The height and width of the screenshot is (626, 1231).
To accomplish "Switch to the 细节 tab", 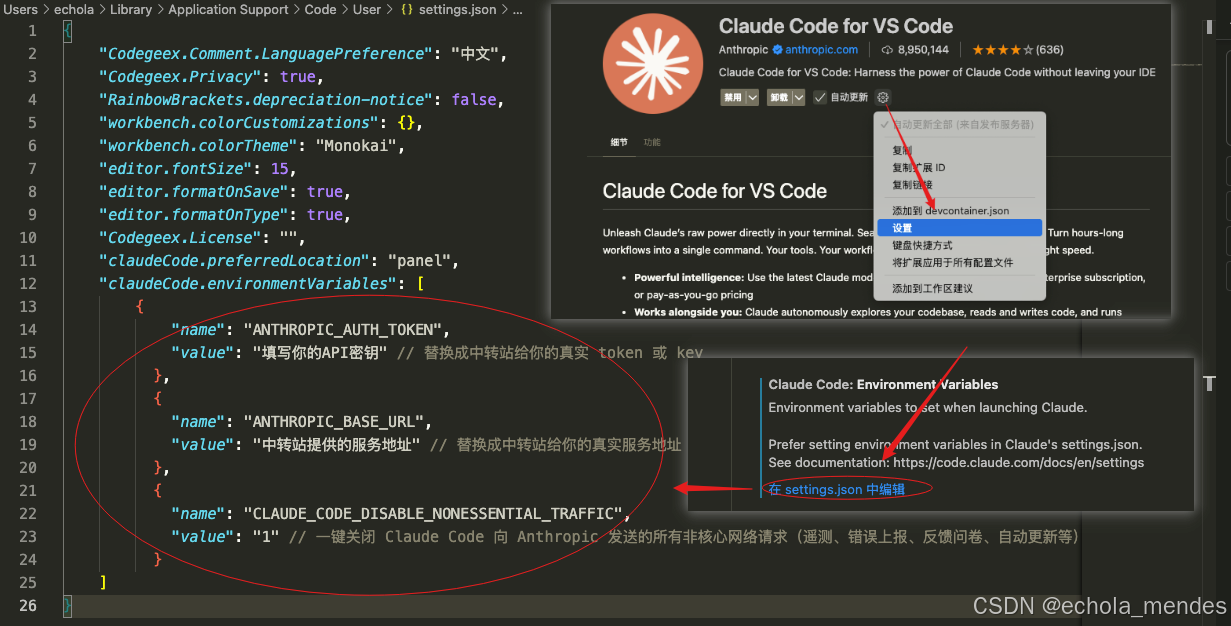I will tap(619, 142).
